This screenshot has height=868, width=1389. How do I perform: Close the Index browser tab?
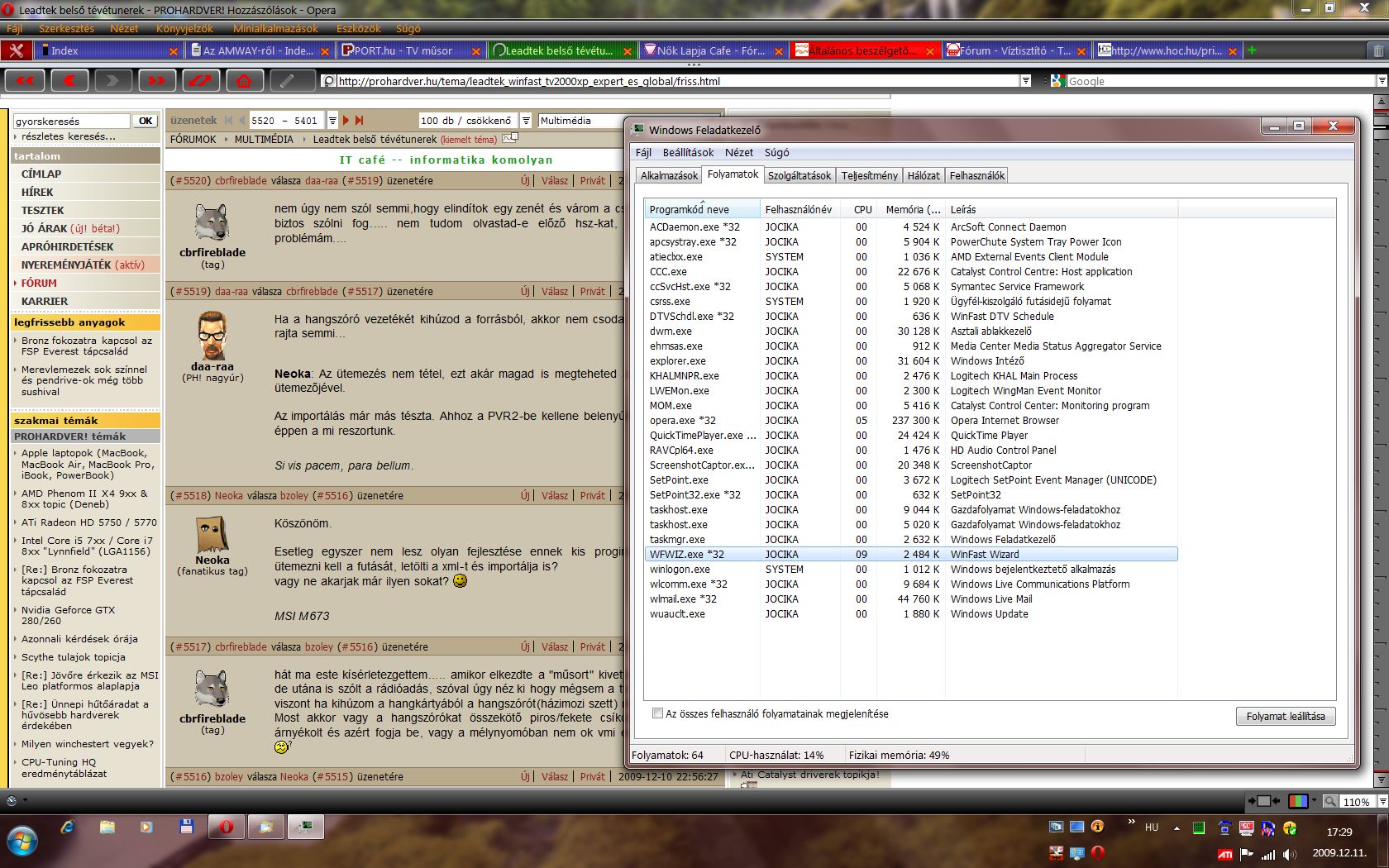click(173, 51)
